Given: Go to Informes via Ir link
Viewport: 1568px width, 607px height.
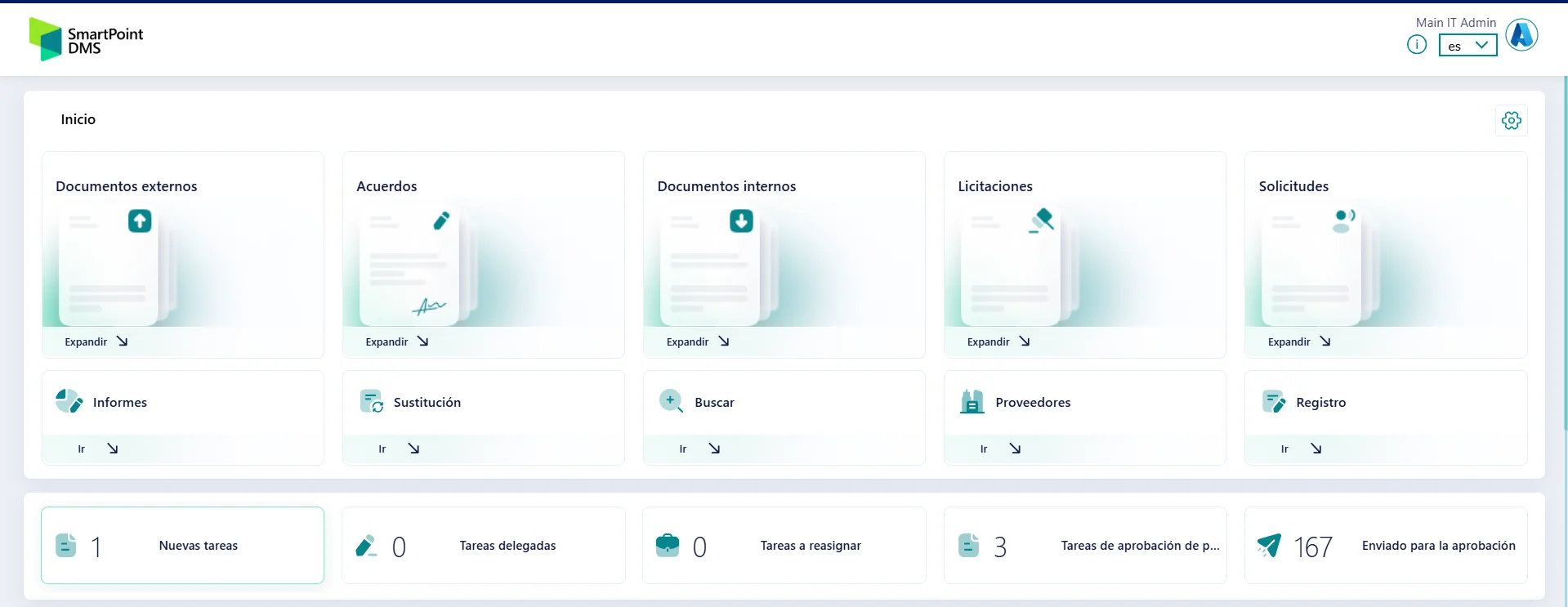Looking at the screenshot, I should point(97,449).
